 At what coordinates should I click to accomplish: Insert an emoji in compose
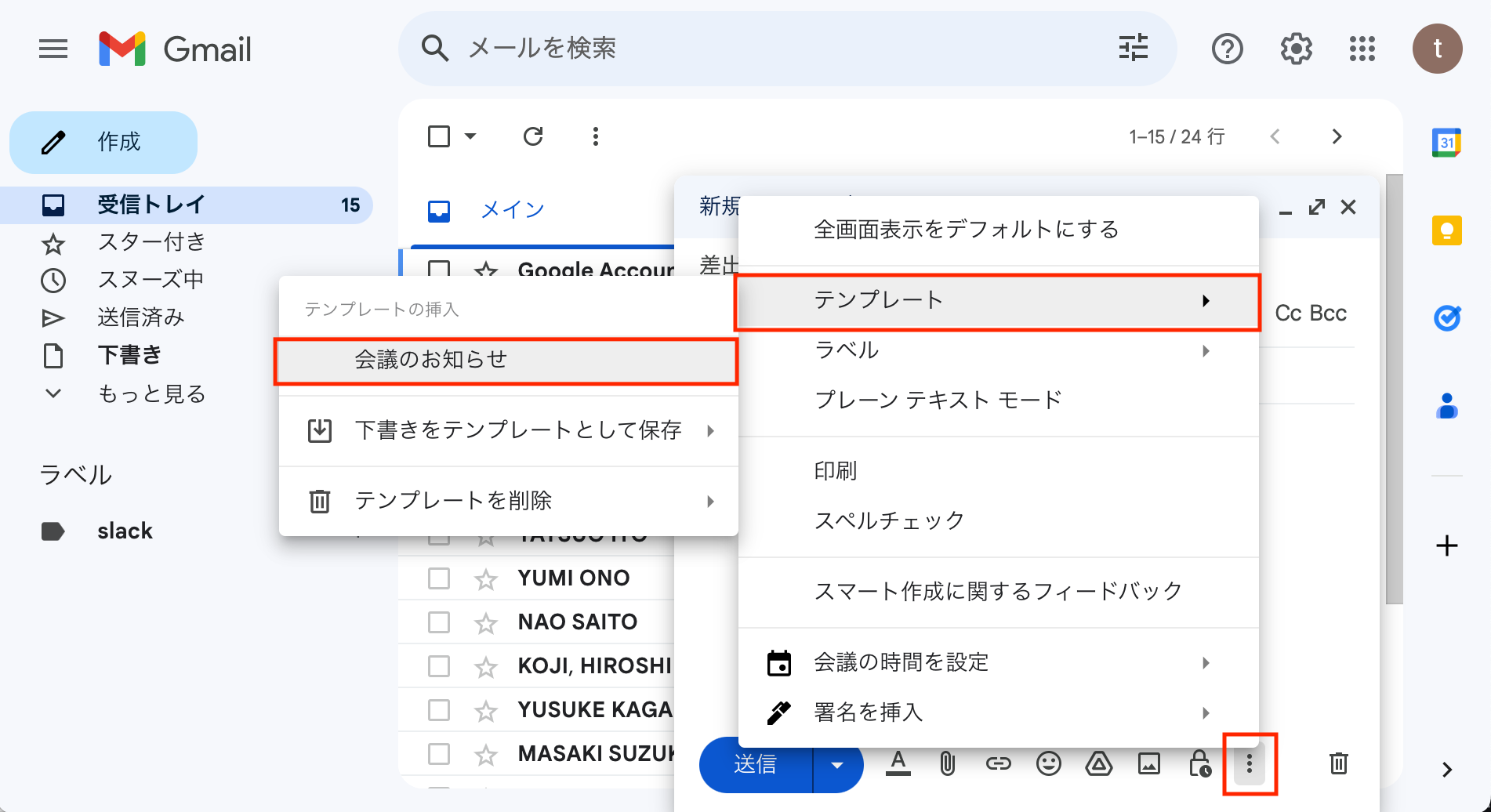pos(1048,763)
